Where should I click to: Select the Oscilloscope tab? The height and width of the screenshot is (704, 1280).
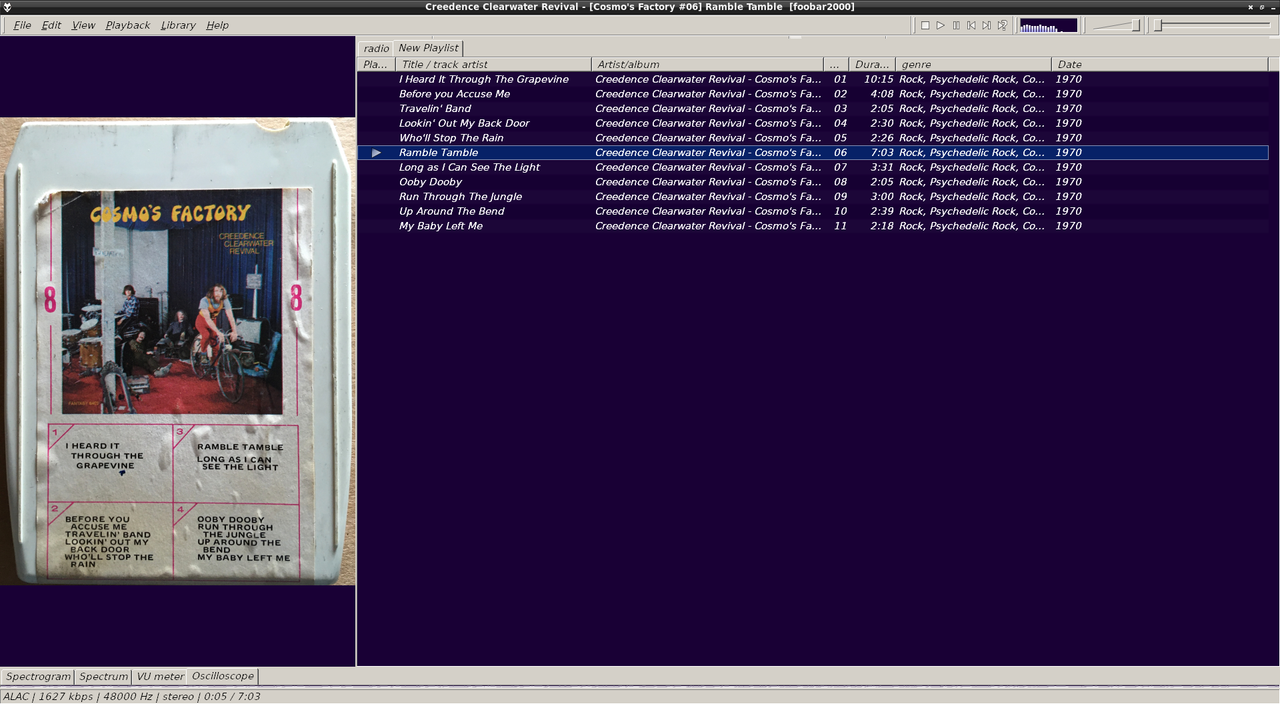tap(223, 676)
